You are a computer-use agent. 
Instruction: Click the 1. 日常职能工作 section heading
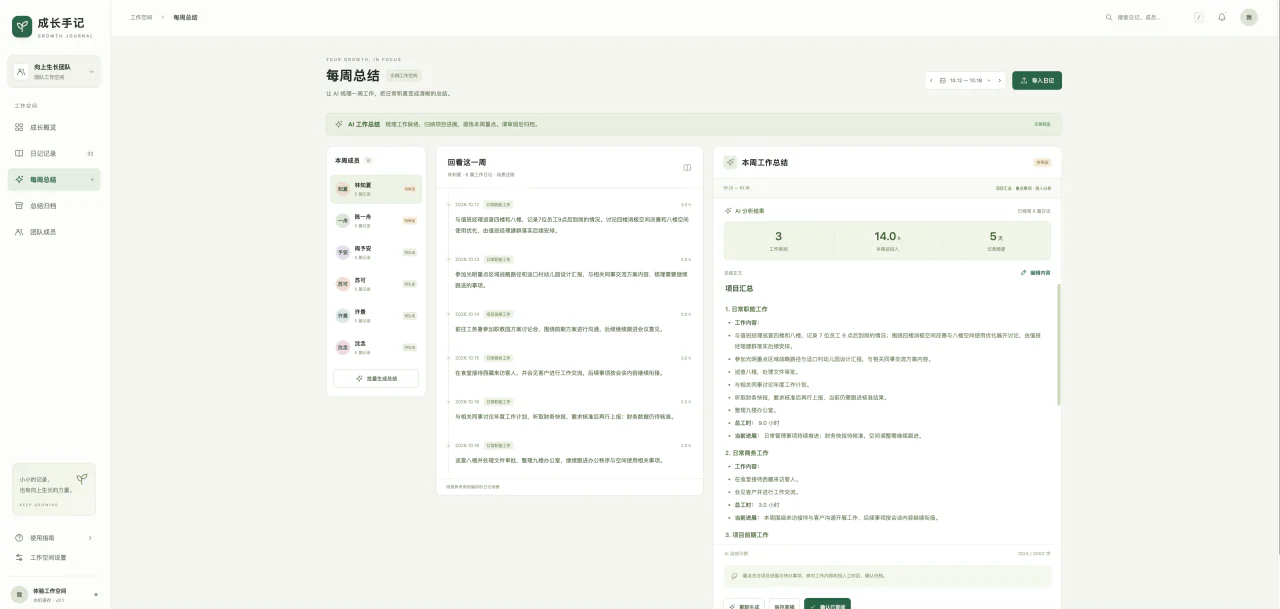(747, 309)
